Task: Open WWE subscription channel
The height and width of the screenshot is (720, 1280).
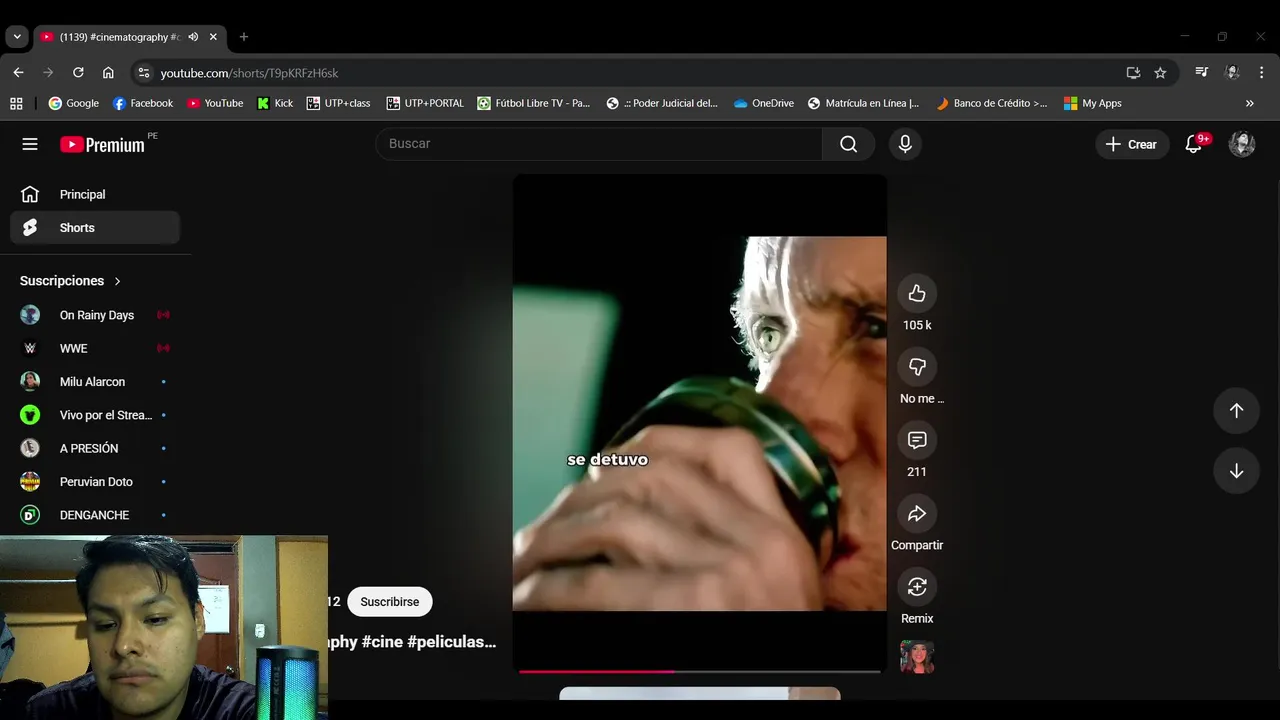Action: [95, 348]
